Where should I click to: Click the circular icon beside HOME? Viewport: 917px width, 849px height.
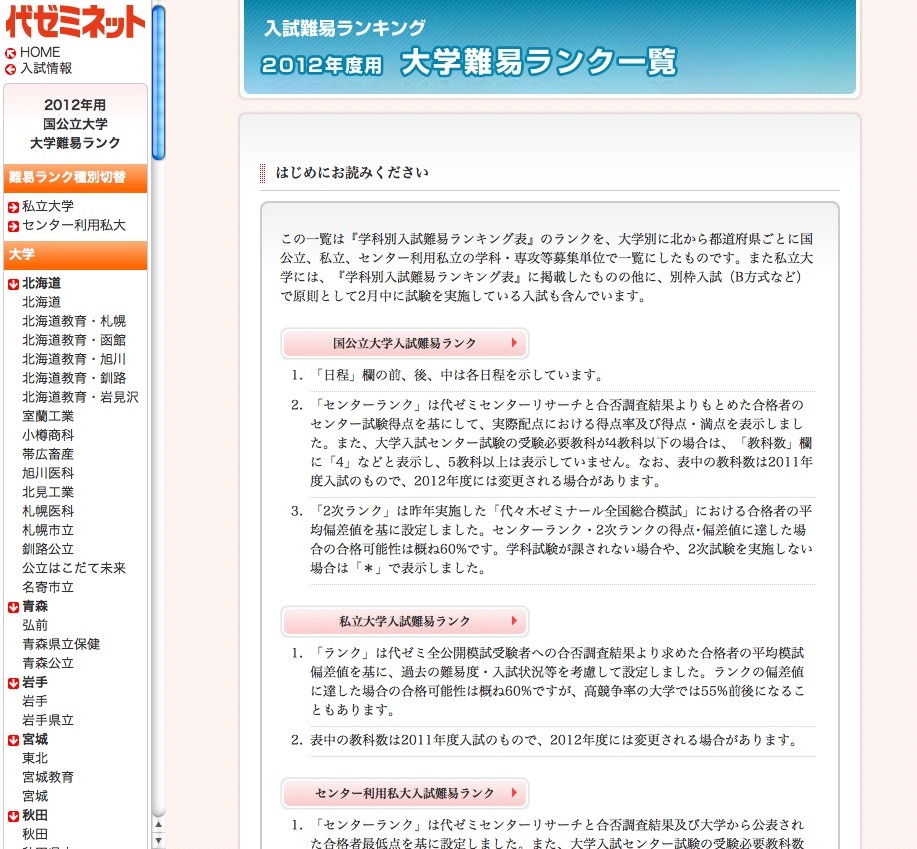click(x=10, y=51)
